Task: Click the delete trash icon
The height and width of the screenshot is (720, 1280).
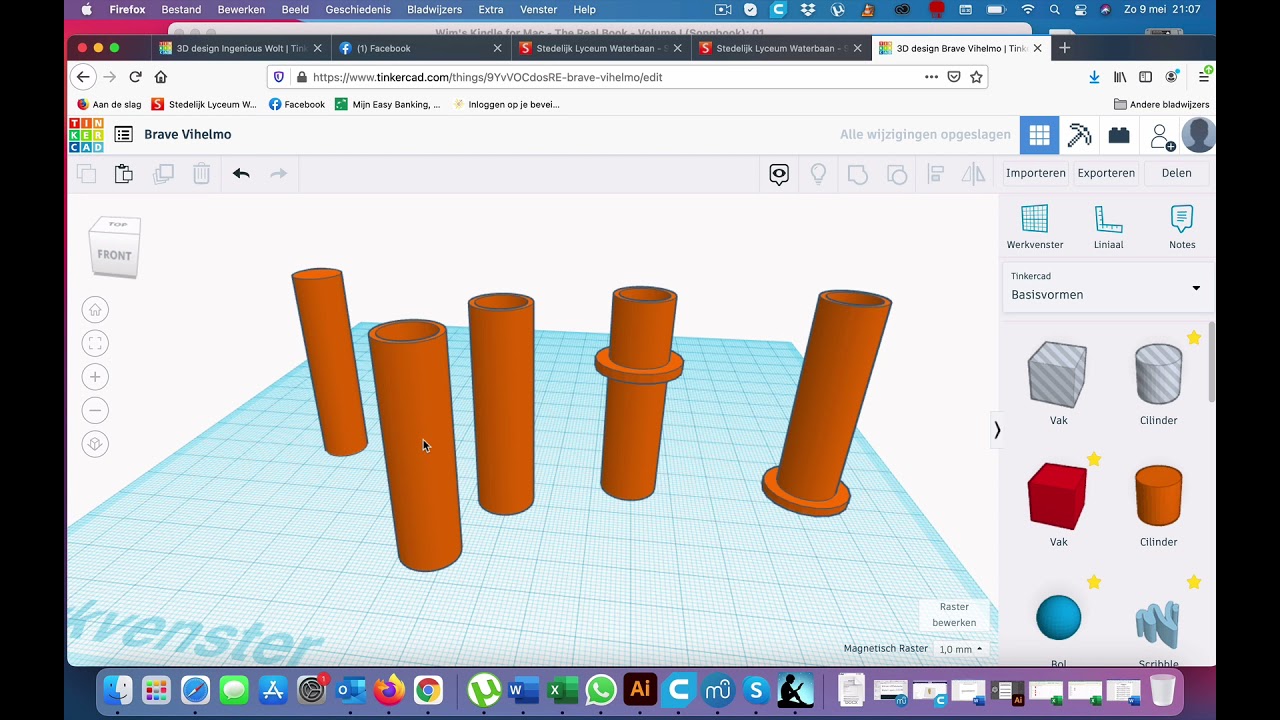Action: (201, 174)
